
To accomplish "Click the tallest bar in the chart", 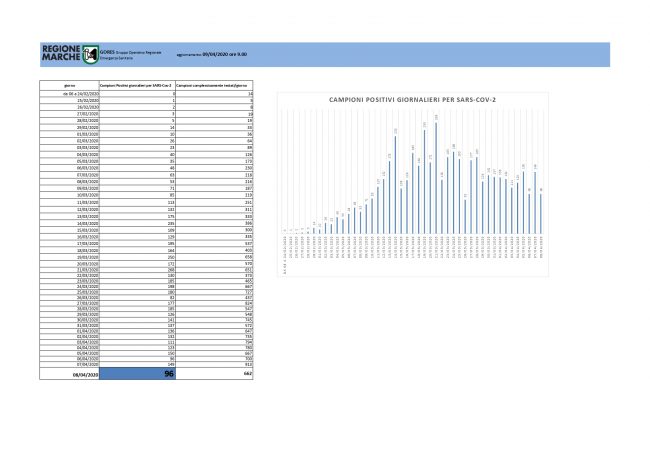I will pyautogui.click(x=436, y=178).
